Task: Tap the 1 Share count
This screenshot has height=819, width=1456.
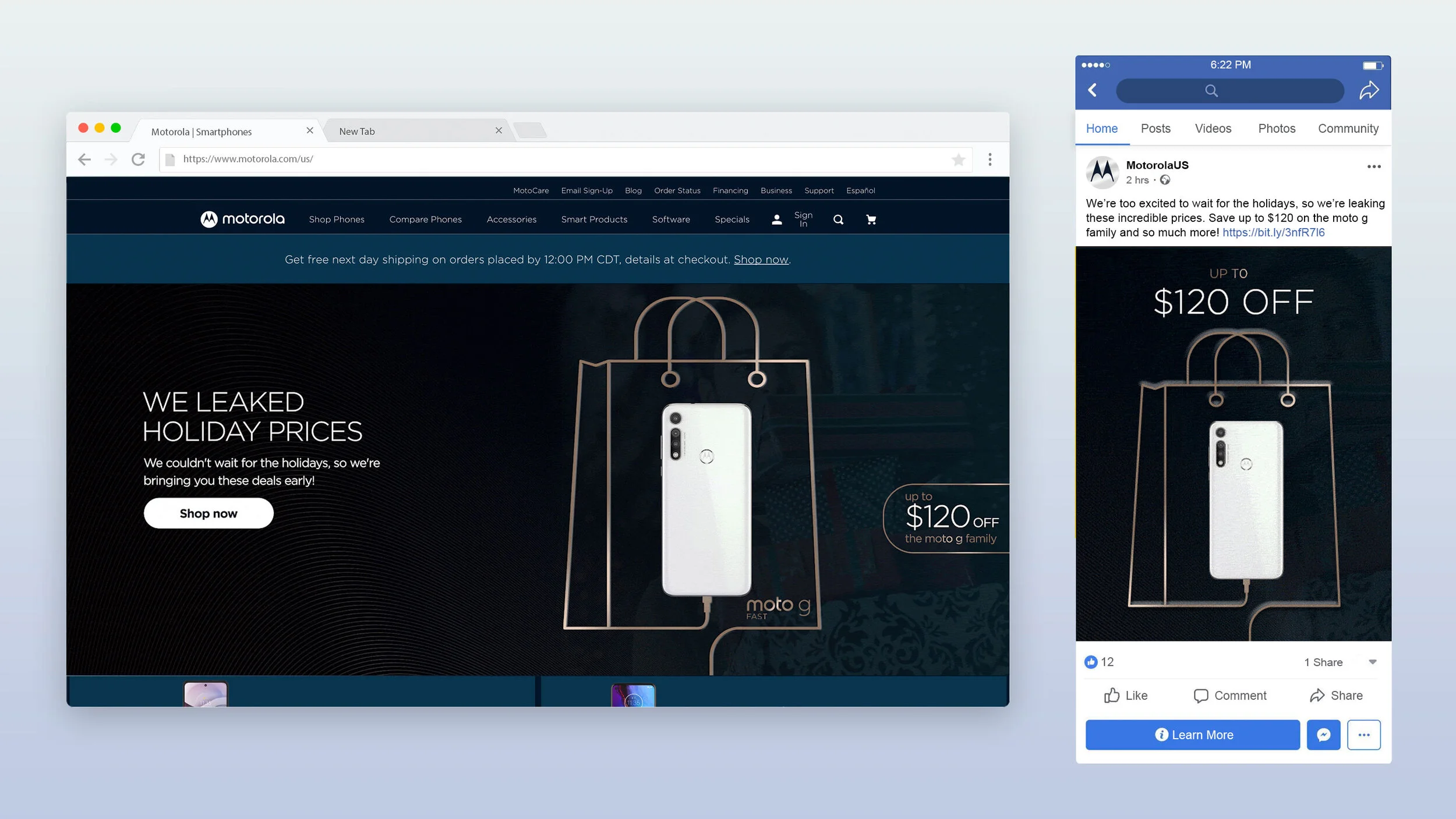Action: [1323, 662]
